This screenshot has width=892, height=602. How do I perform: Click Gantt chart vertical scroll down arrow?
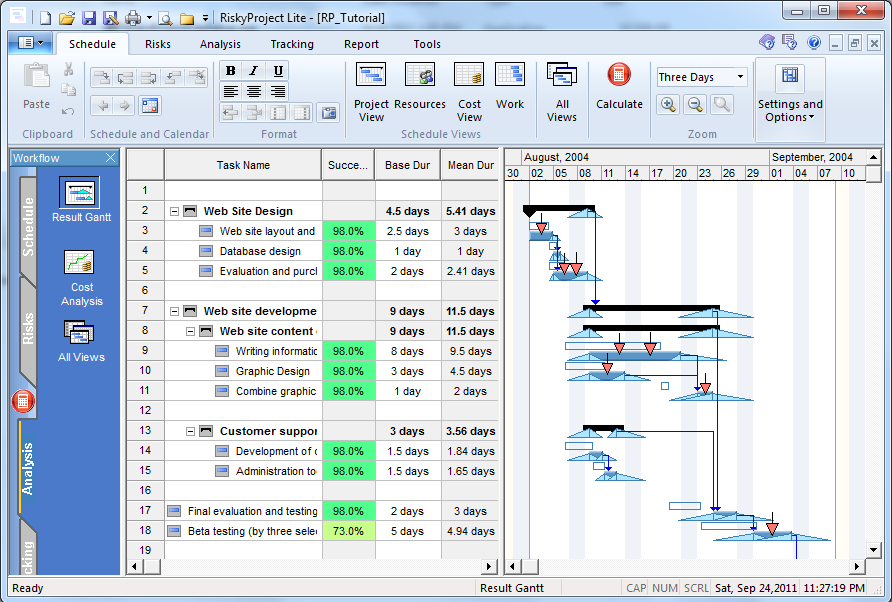click(x=873, y=550)
